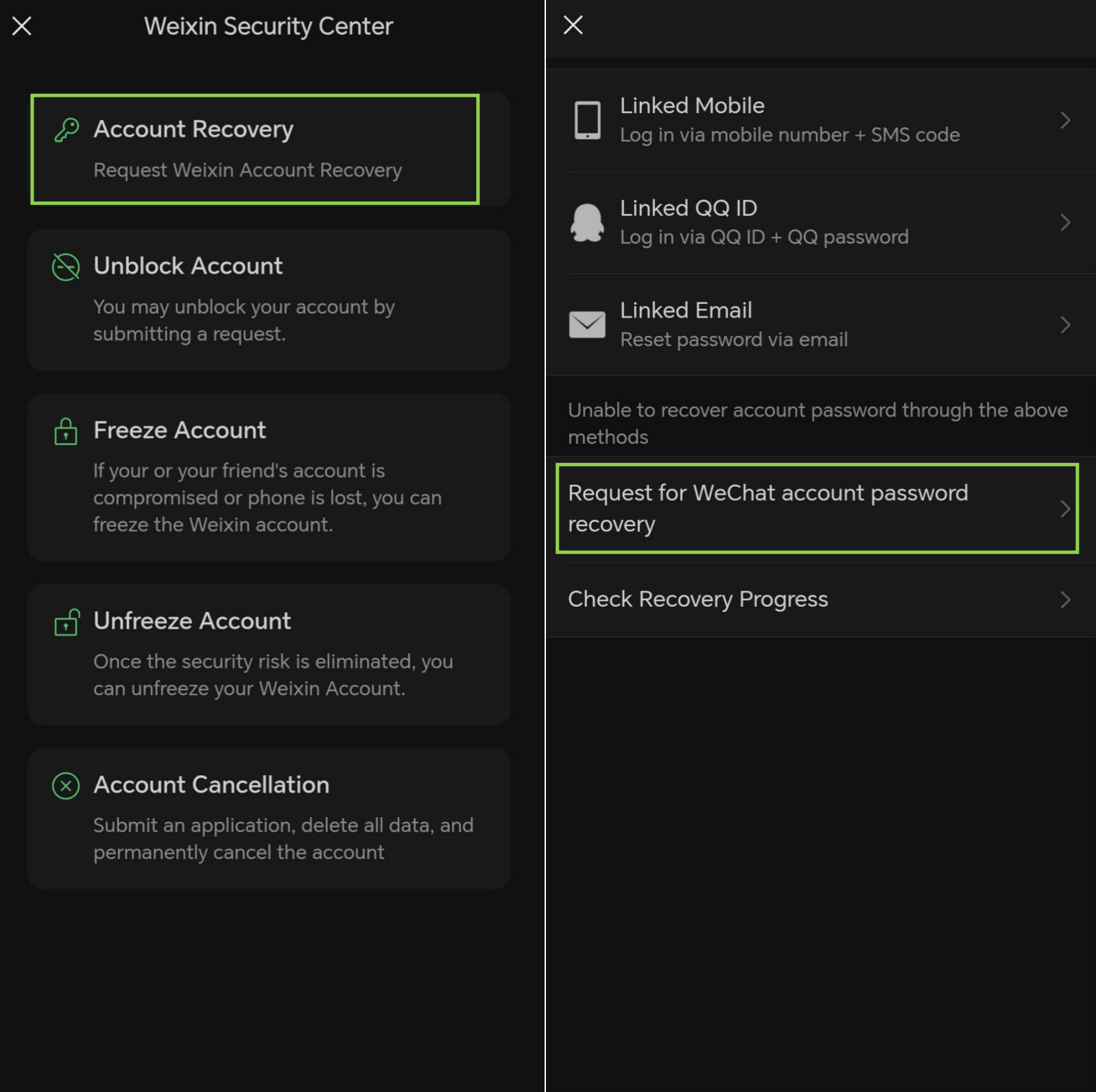Screen dimensions: 1096x1092
Task: Click 'Log in via mobile number + SMS code'
Action: tap(789, 135)
